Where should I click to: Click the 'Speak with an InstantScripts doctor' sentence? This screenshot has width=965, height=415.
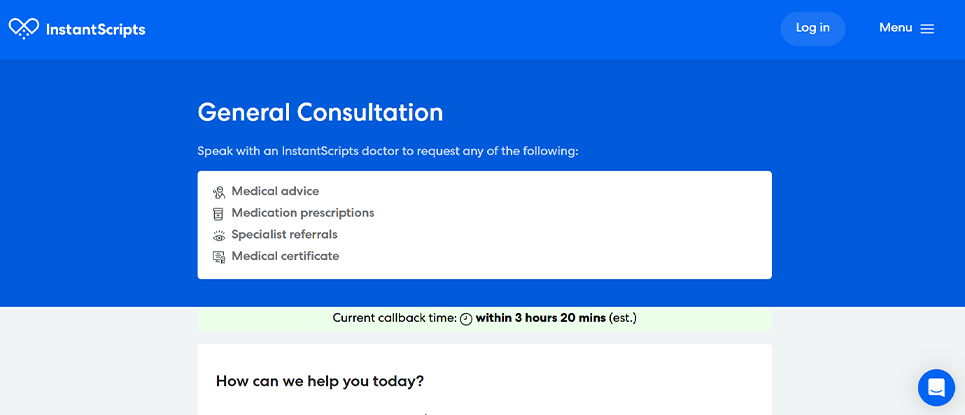pos(388,152)
